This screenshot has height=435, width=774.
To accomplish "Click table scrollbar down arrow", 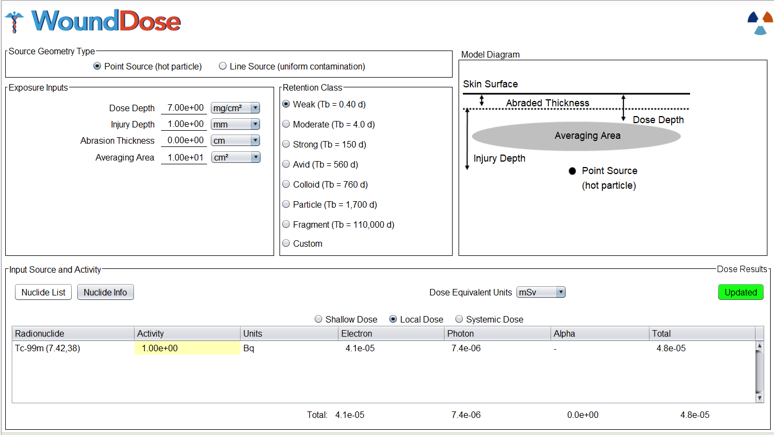I will tap(760, 398).
